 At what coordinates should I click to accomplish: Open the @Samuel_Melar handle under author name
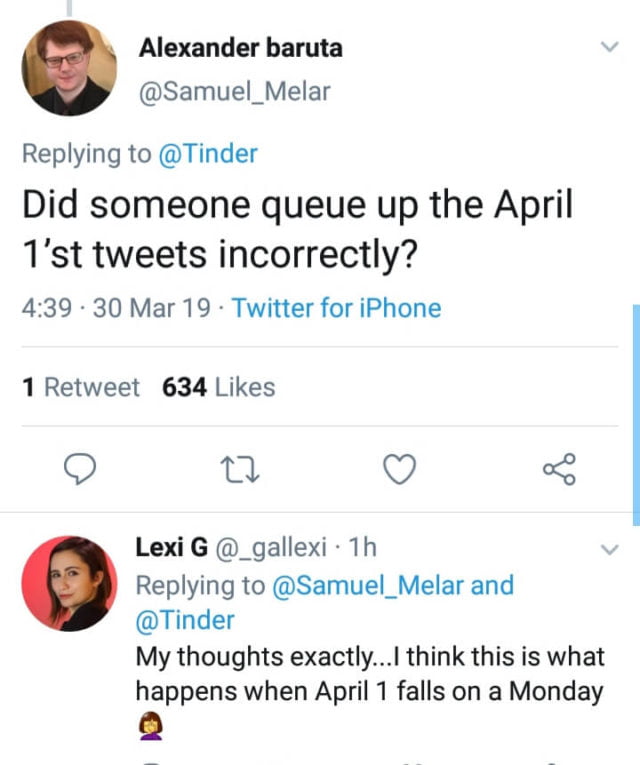click(x=234, y=92)
